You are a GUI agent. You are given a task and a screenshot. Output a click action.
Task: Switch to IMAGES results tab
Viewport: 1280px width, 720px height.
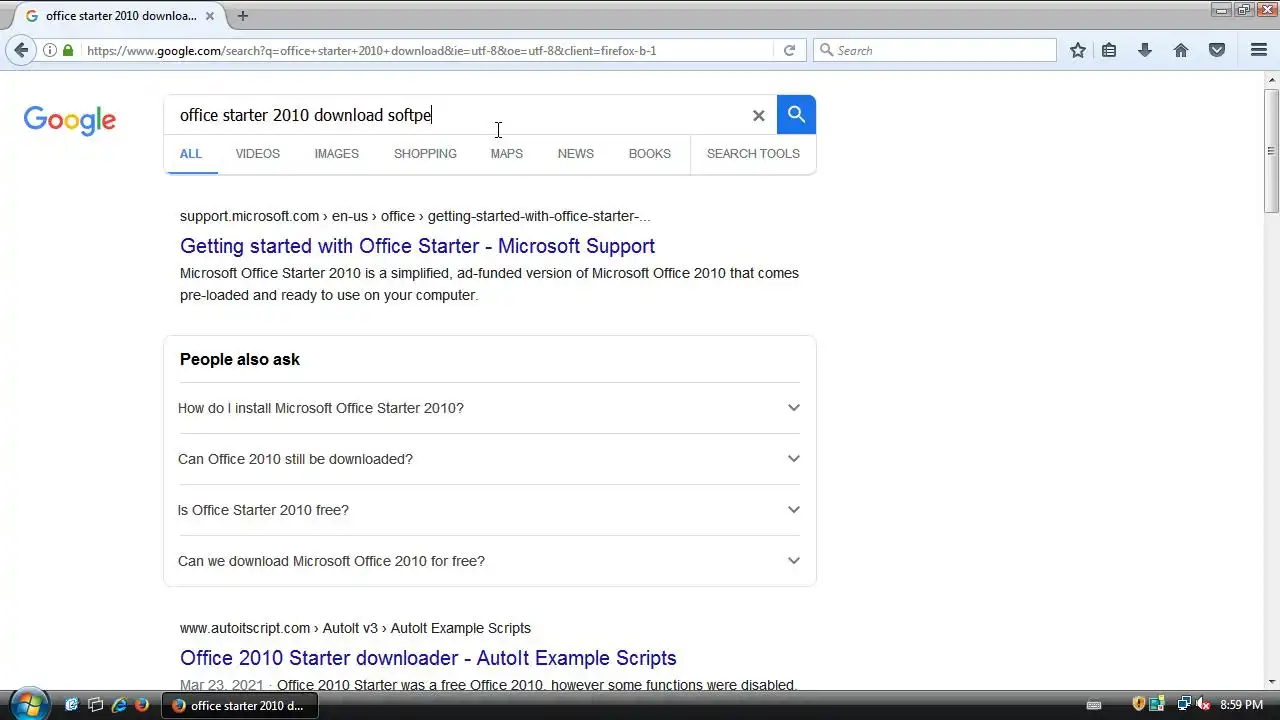[337, 153]
